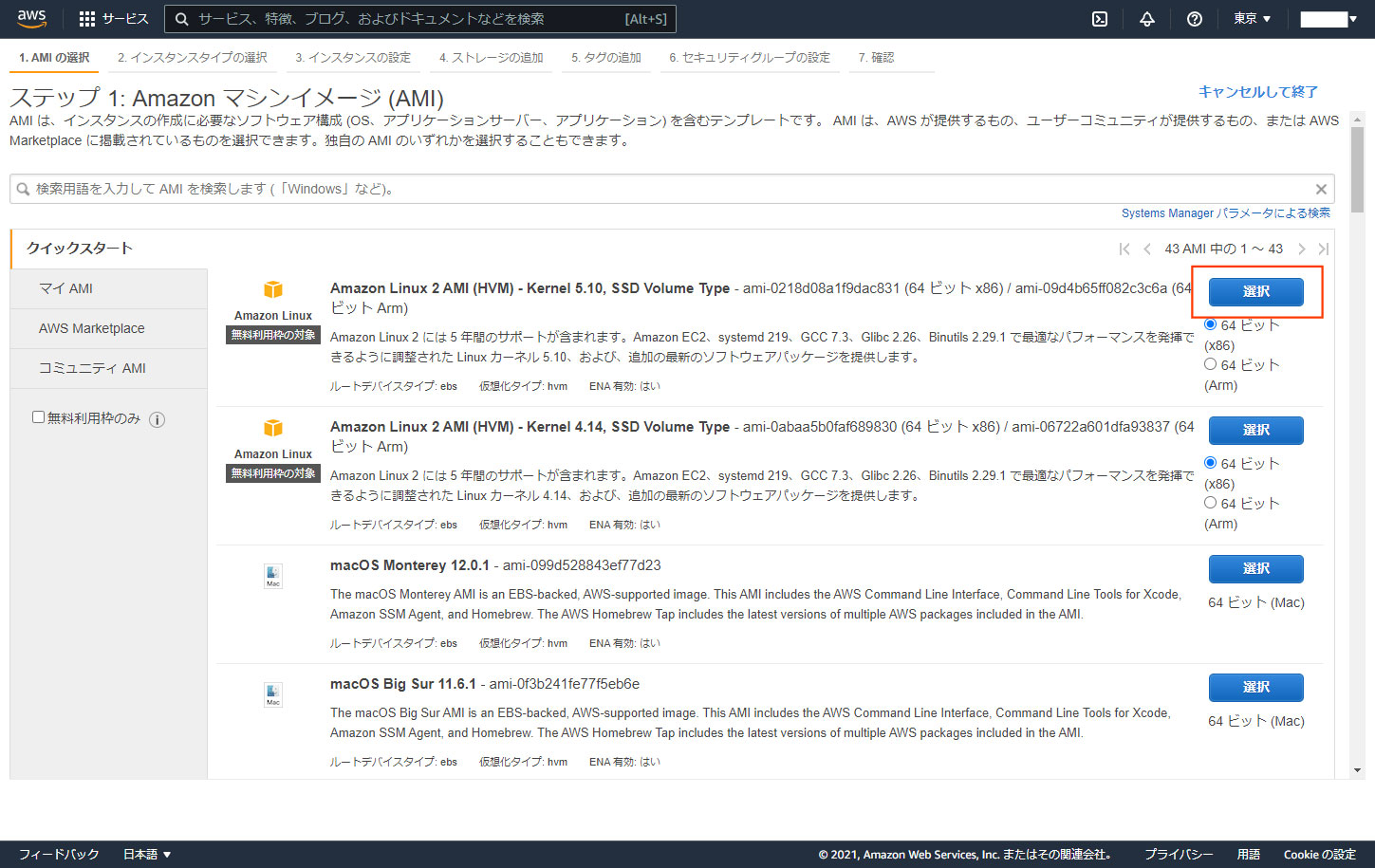The image size is (1375, 868).
Task: Open the Japanese language dropdown in footer
Action: click(x=147, y=854)
